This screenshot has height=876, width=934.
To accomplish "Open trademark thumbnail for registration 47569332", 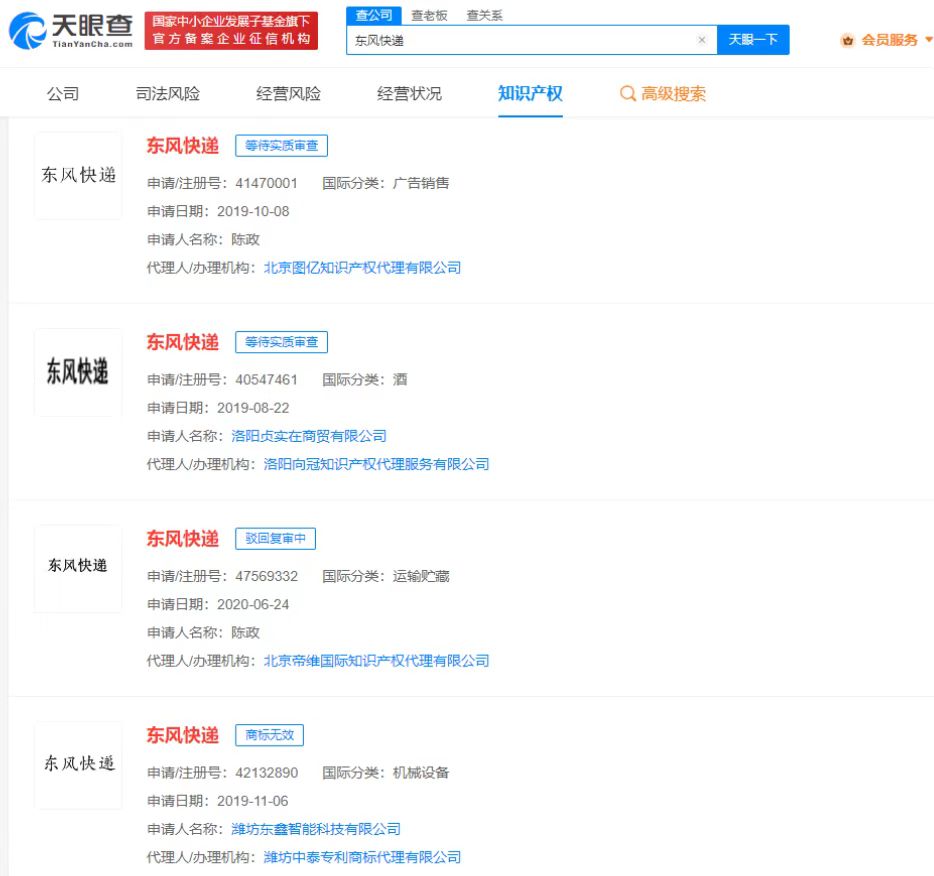I will (x=78, y=568).
